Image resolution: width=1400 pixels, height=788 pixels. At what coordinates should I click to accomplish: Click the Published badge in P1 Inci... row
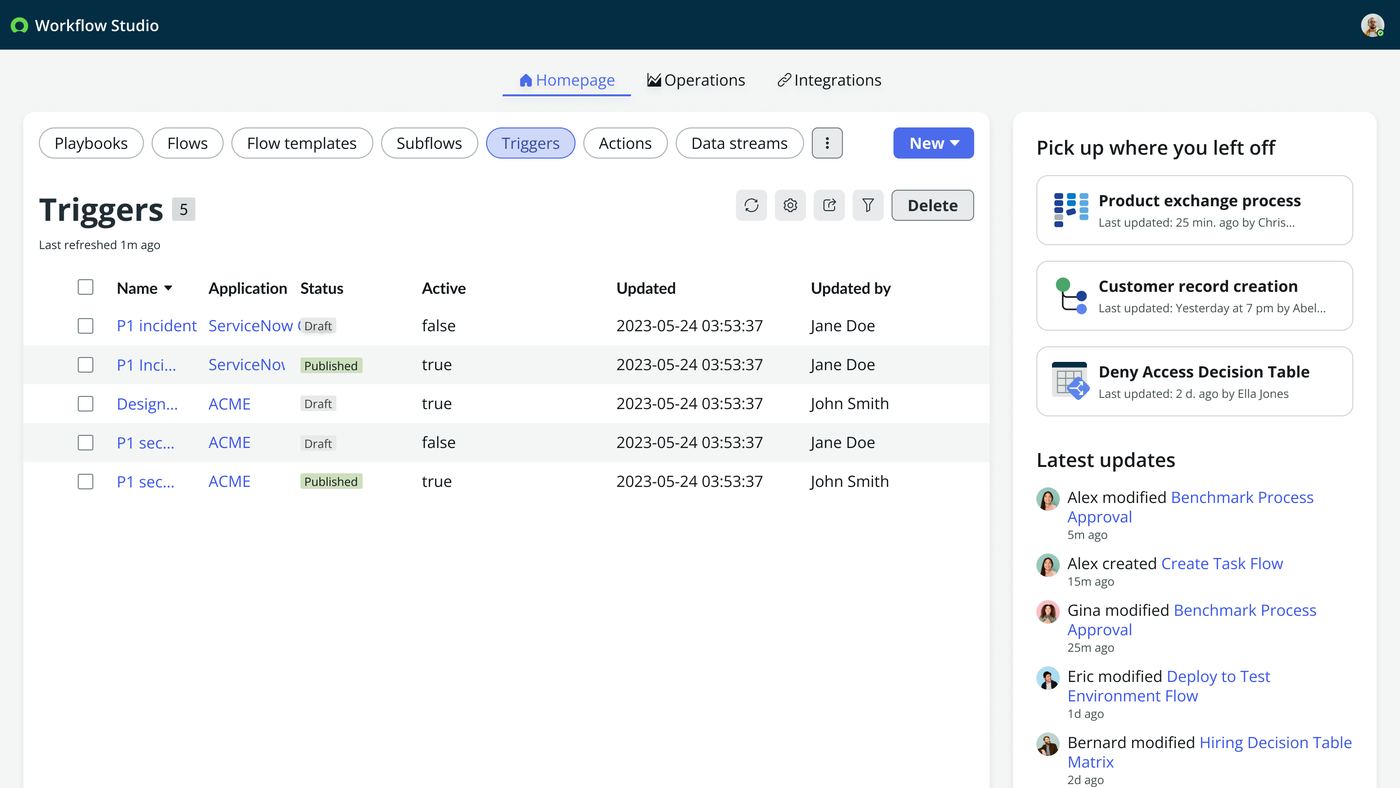[x=331, y=366]
